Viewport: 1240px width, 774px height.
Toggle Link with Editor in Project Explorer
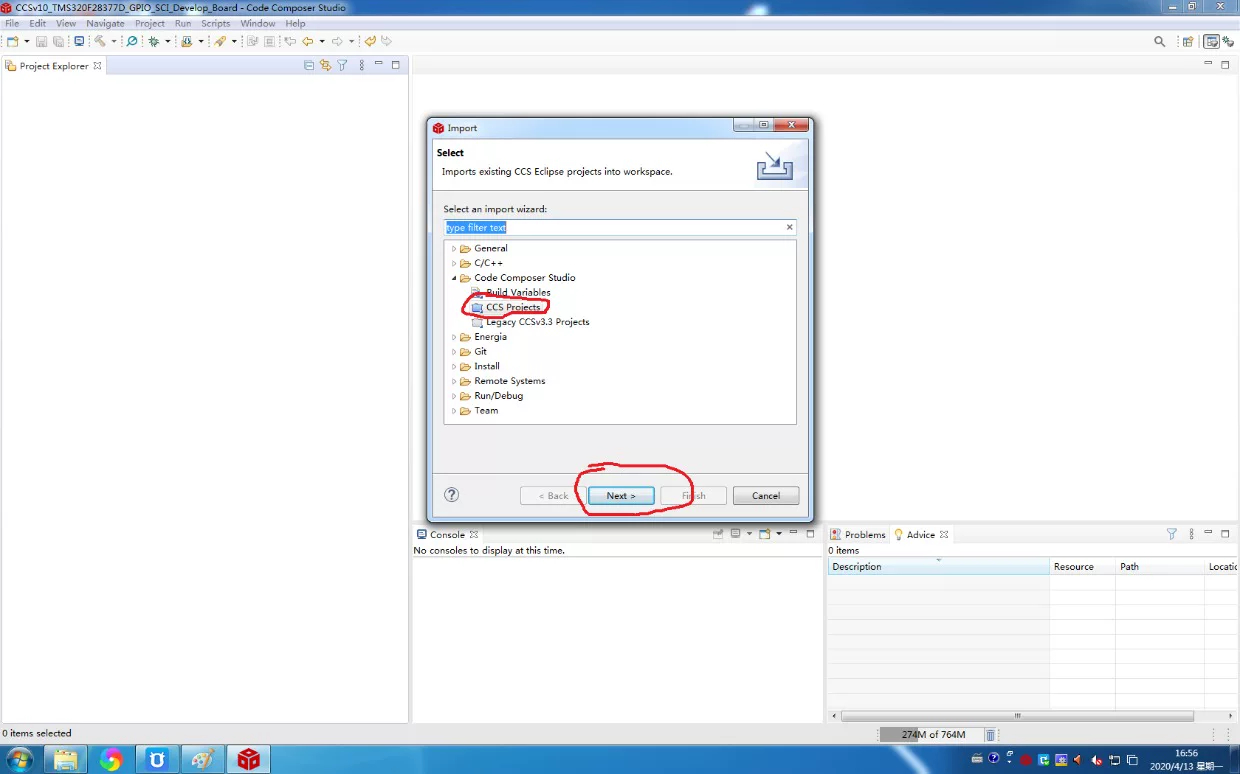tap(325, 65)
